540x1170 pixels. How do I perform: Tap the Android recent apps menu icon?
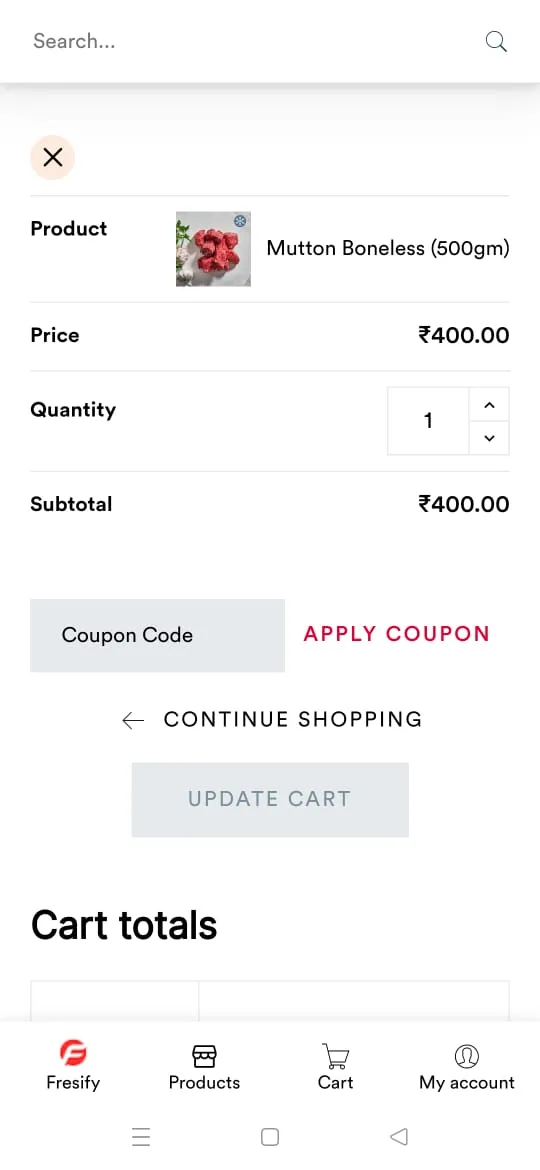[141, 1137]
